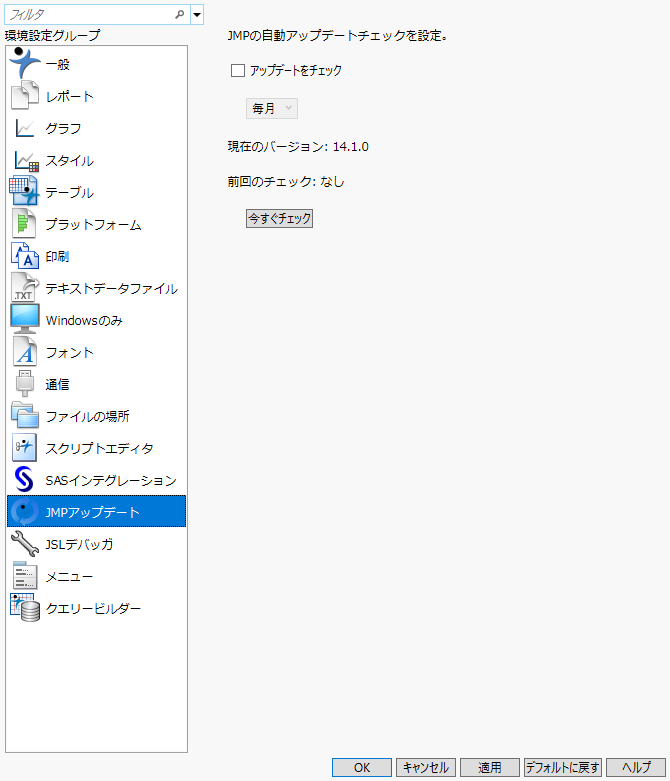Select the スクリプトエディタ label

coord(99,448)
